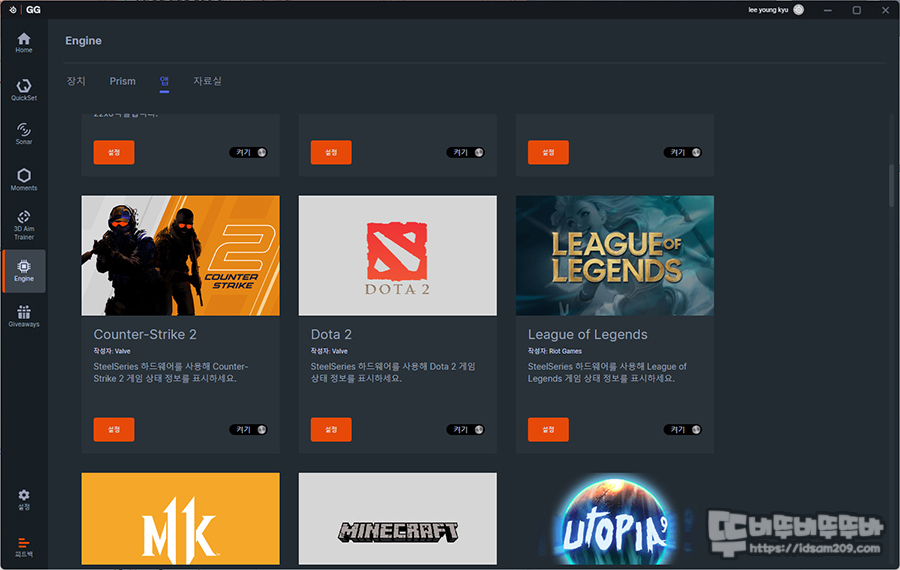Go to Home in the sidebar
This screenshot has width=900, height=570.
[x=24, y=43]
